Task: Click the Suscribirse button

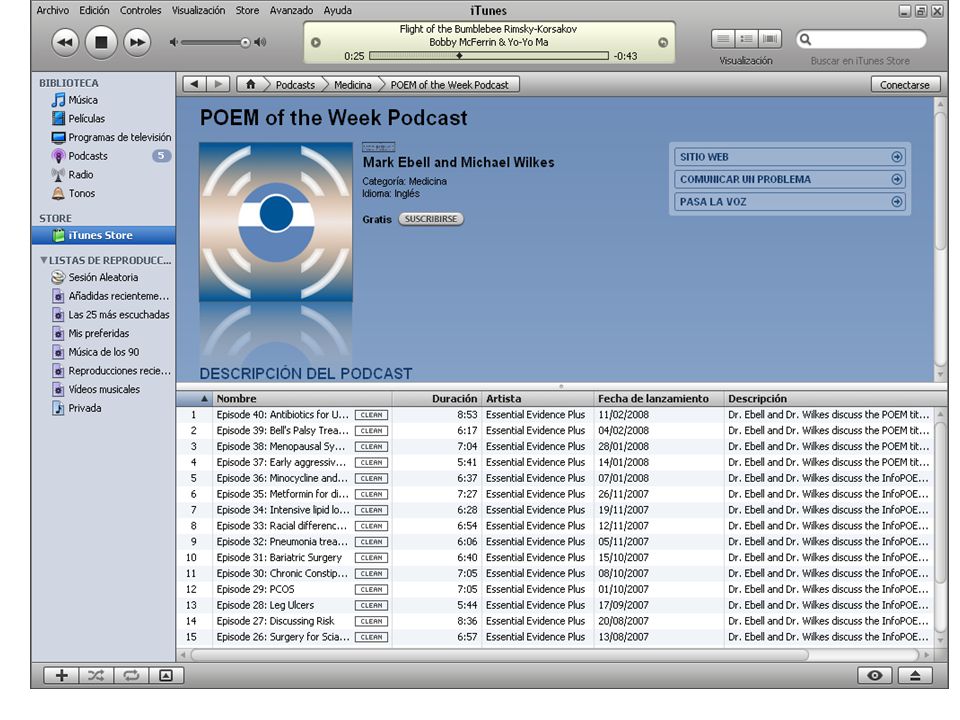Action: [x=431, y=219]
